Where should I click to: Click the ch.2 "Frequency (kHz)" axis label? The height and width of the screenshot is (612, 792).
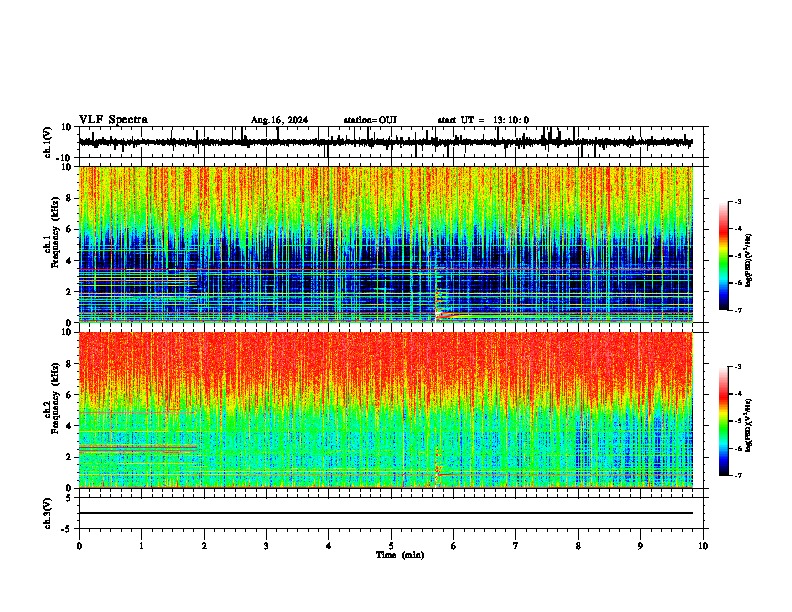(x=55, y=398)
